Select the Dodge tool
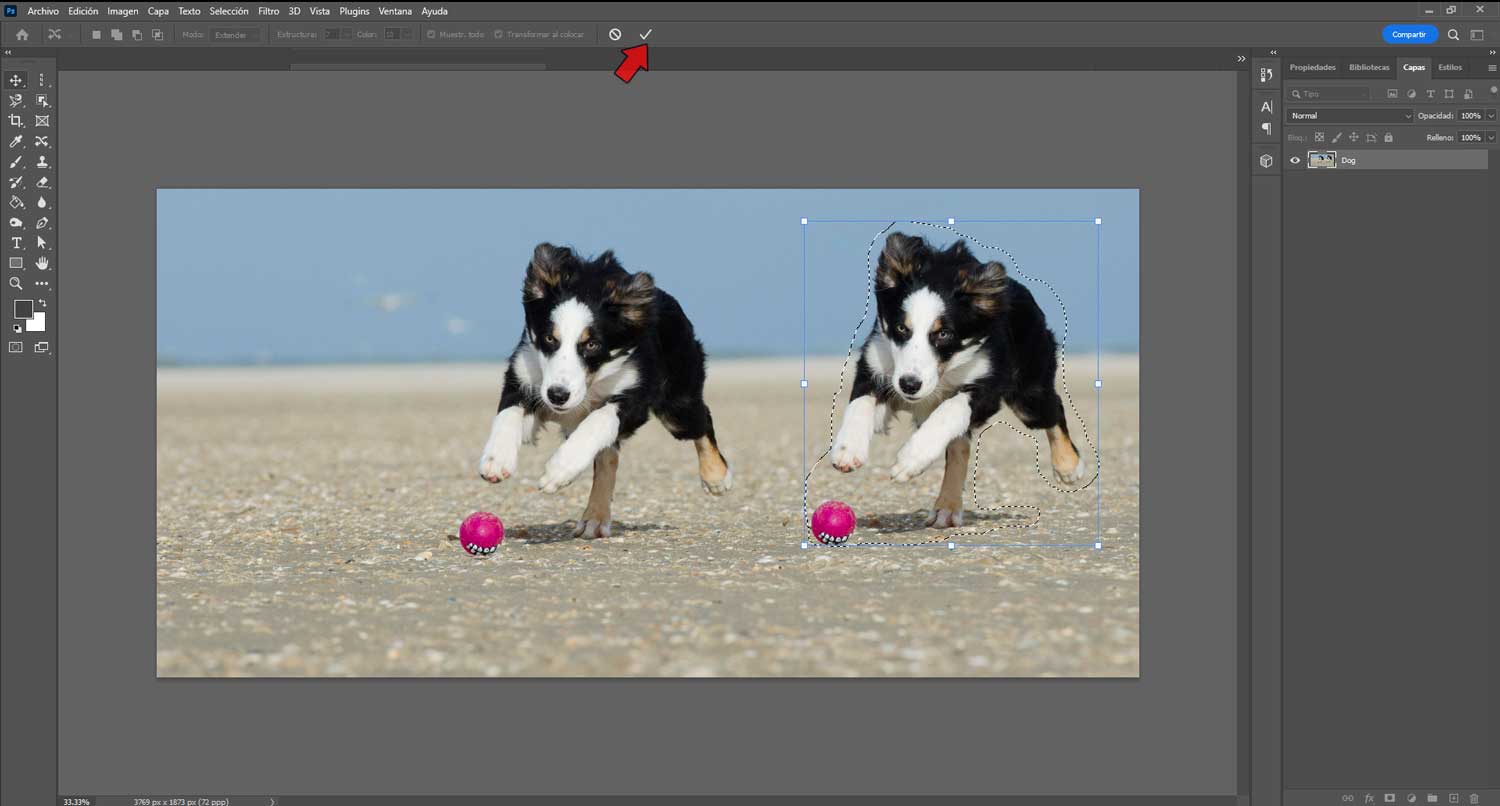The height and width of the screenshot is (806, 1500). tap(16, 223)
